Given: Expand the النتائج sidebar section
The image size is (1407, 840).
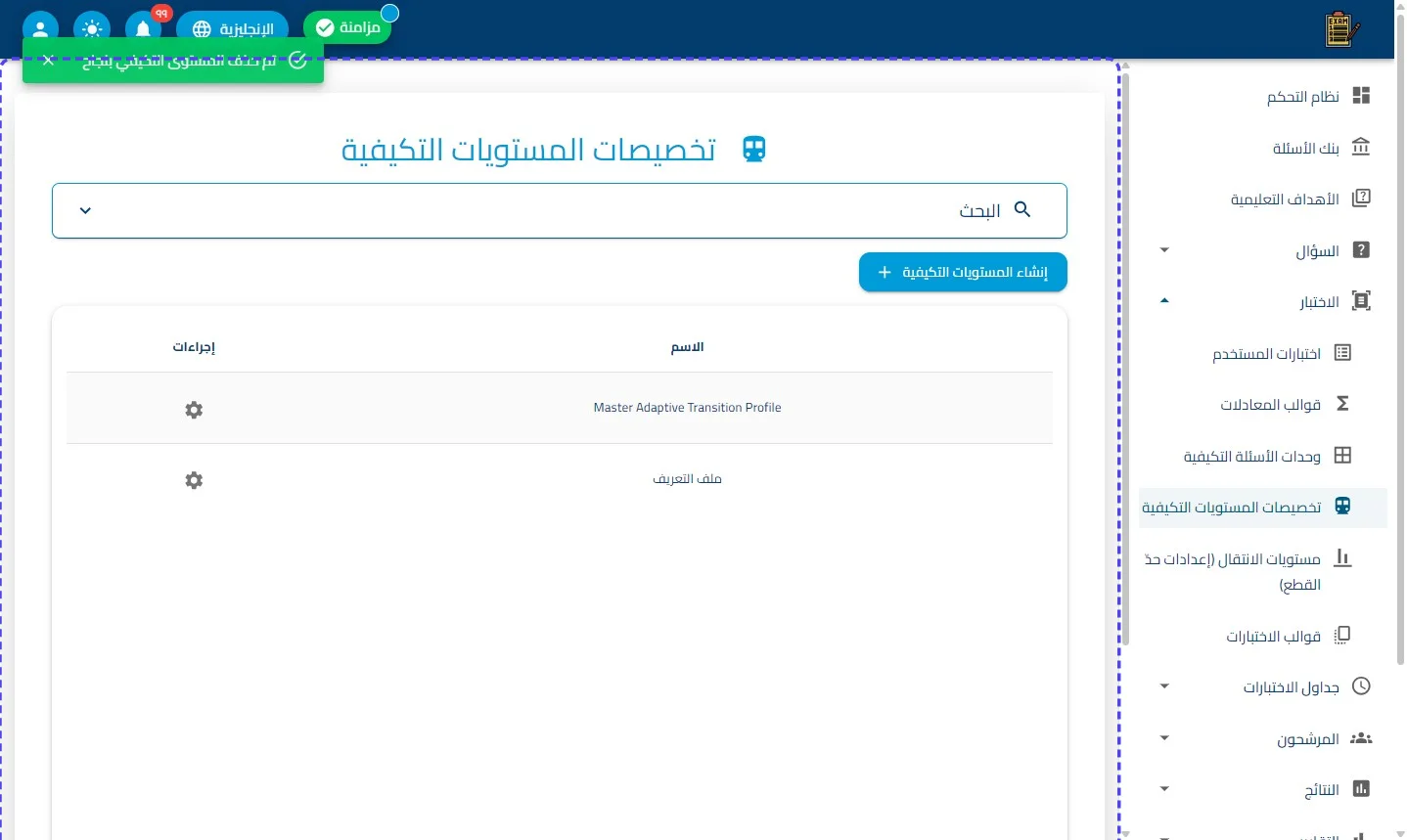Looking at the screenshot, I should click(x=1164, y=789).
